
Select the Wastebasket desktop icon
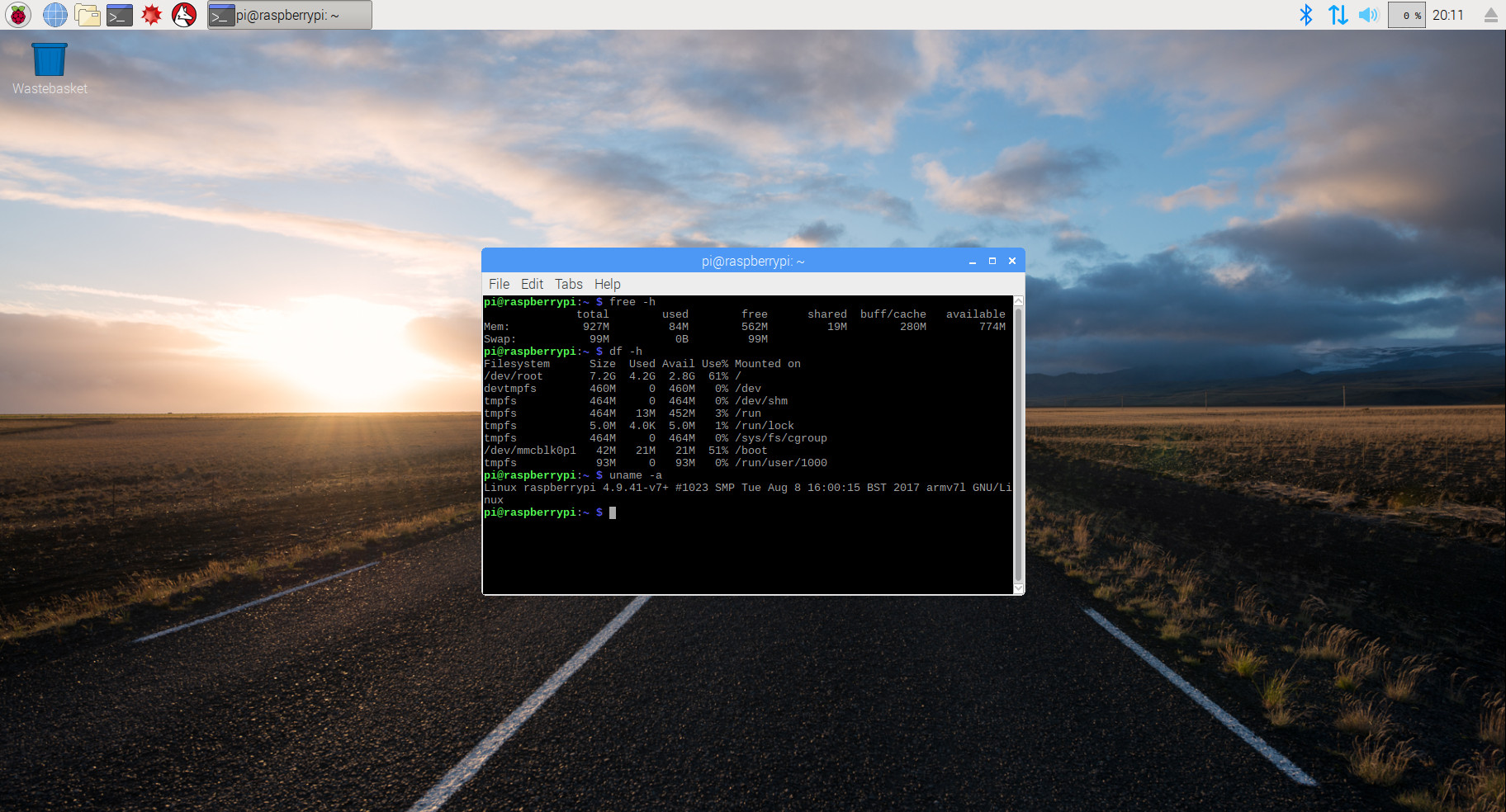pyautogui.click(x=50, y=61)
